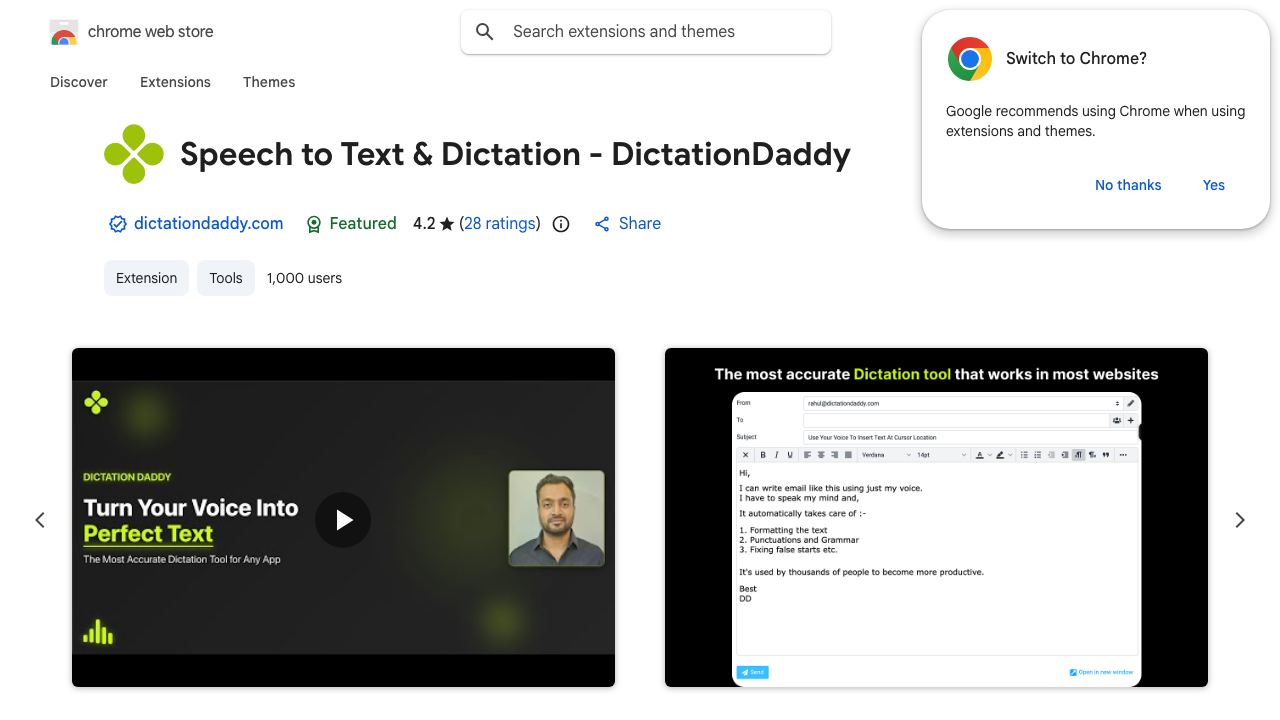
Task: Click the Speech to Text & Dictation title
Action: point(515,154)
